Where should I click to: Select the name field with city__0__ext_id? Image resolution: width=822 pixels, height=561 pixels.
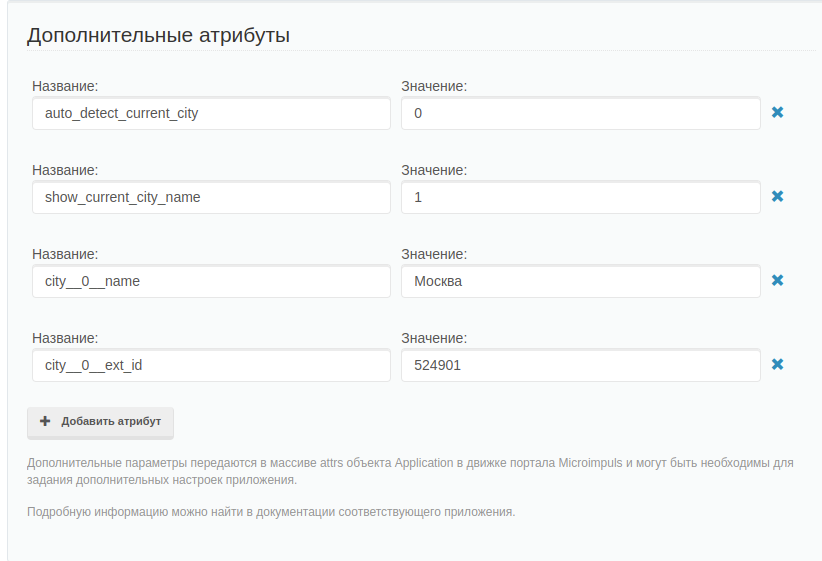click(x=211, y=365)
